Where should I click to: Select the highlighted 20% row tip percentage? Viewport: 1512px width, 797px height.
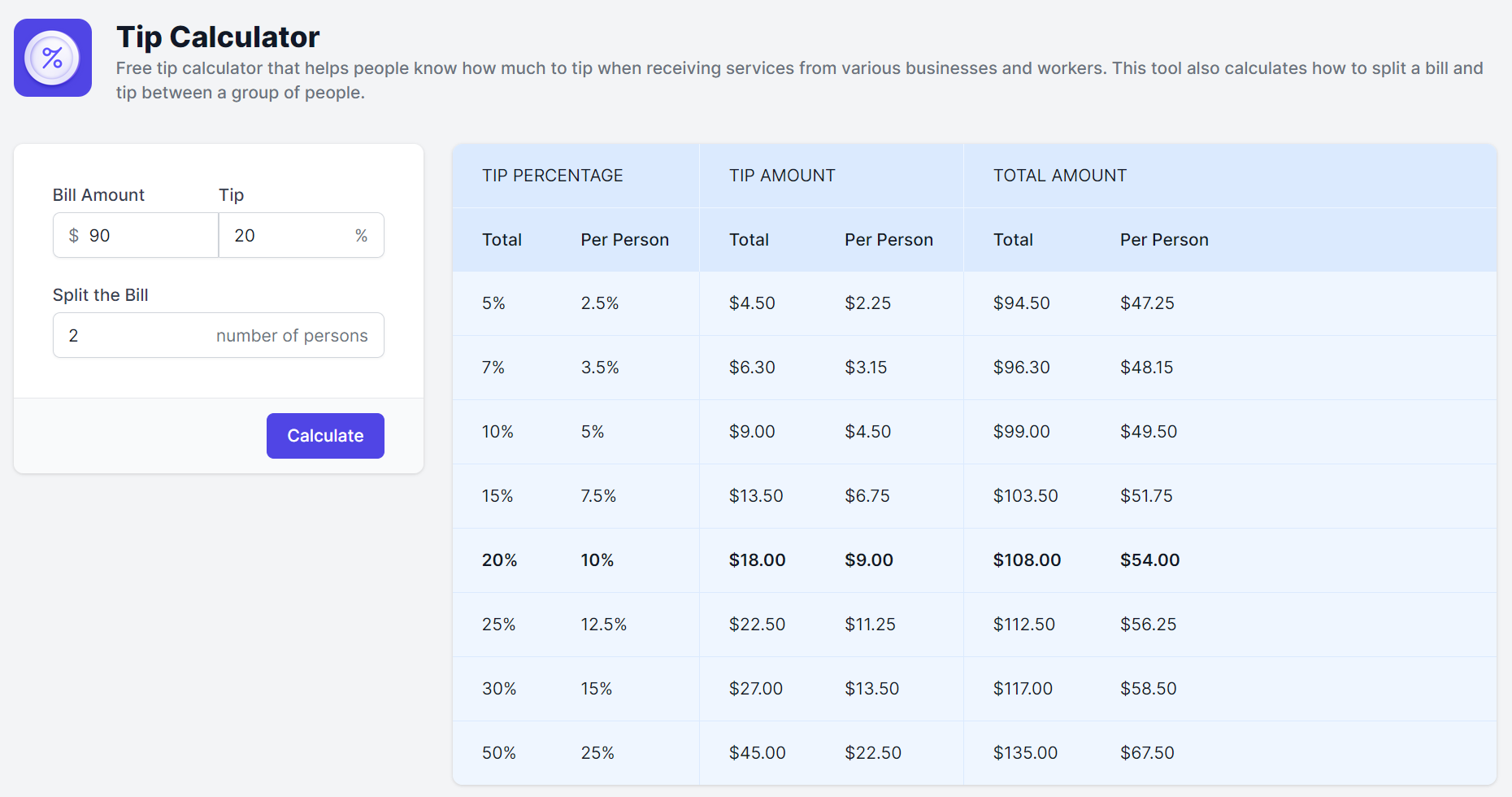point(499,560)
